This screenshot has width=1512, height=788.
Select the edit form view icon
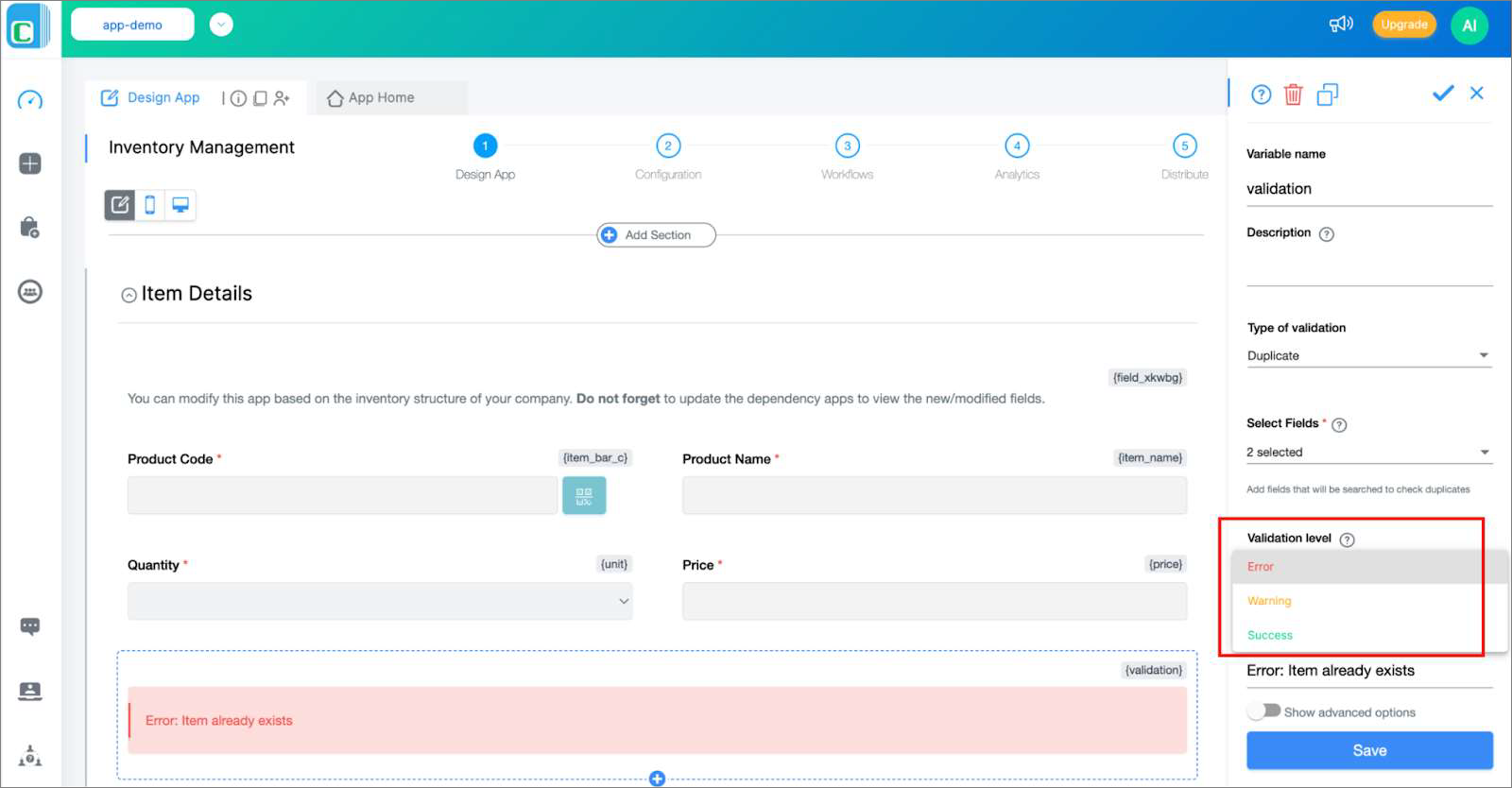120,204
